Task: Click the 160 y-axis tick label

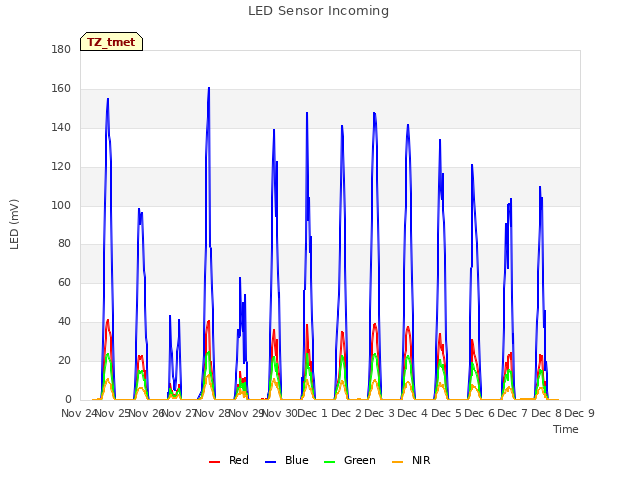Action: pyautogui.click(x=61, y=89)
